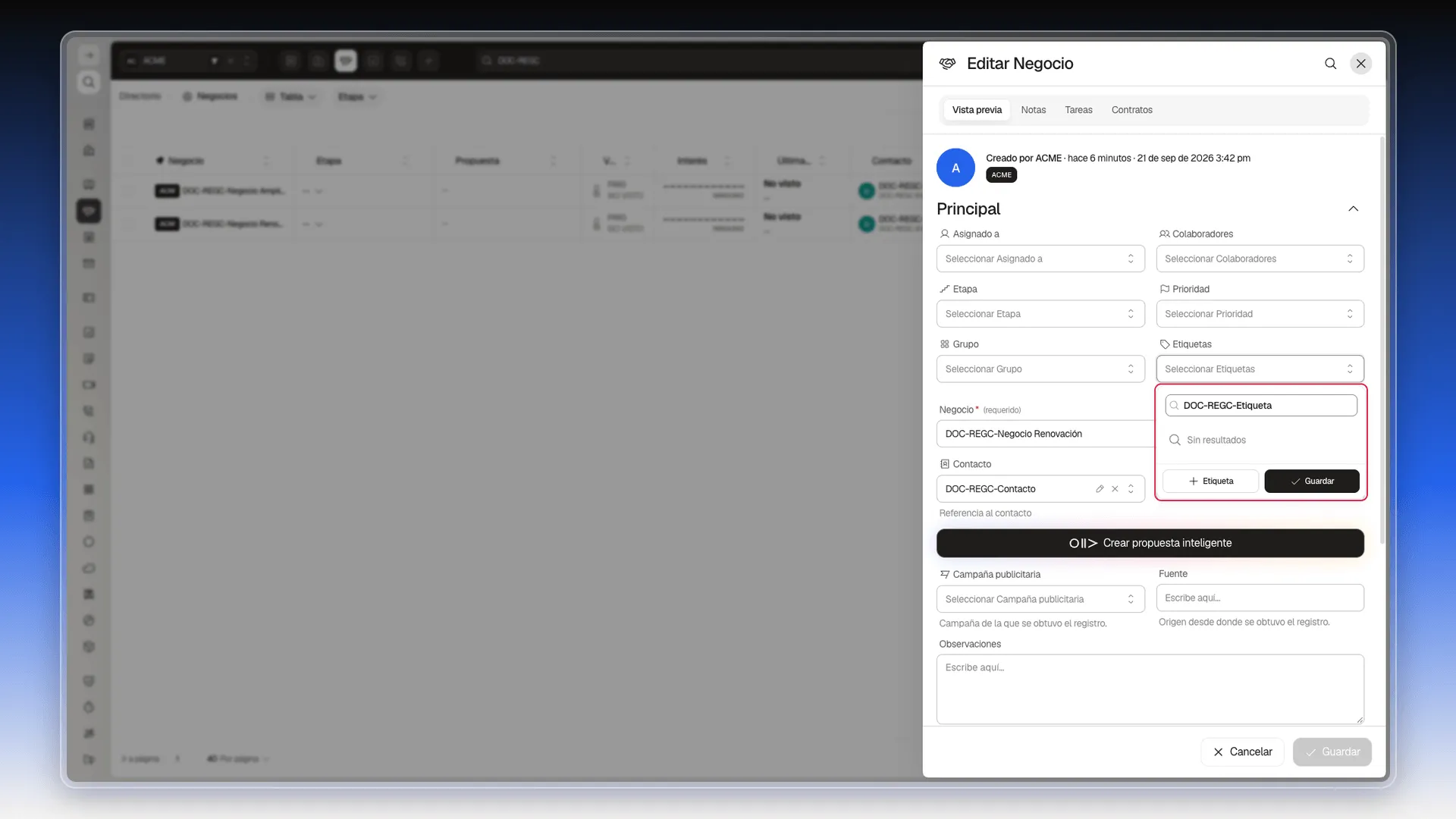Open the Contratos tab
1456x819 pixels.
point(1131,110)
